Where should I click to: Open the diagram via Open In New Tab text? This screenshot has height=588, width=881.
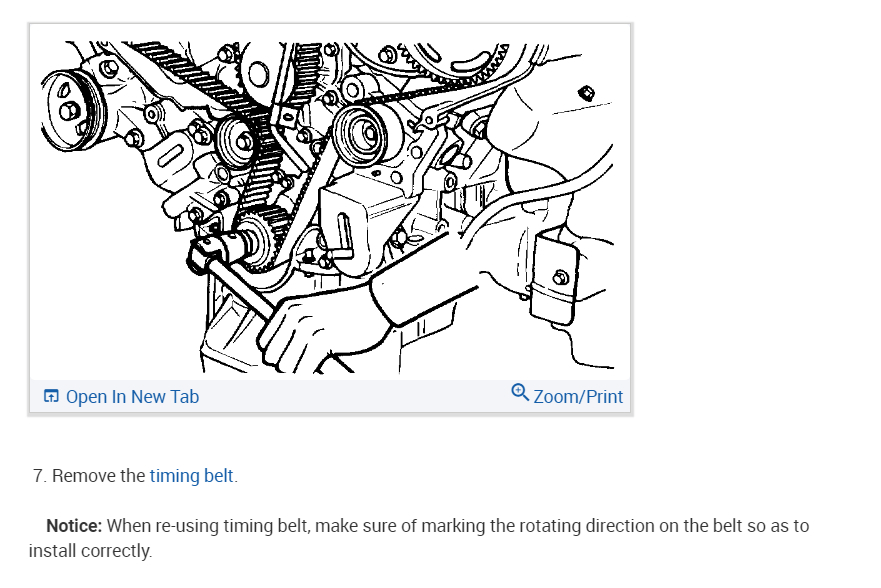click(132, 397)
